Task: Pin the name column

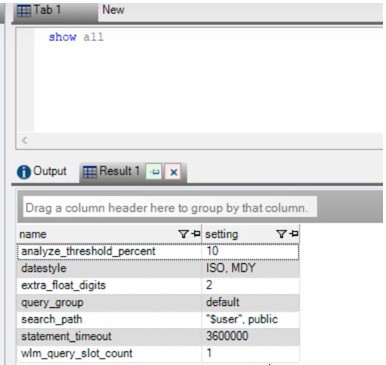Action: [196, 234]
